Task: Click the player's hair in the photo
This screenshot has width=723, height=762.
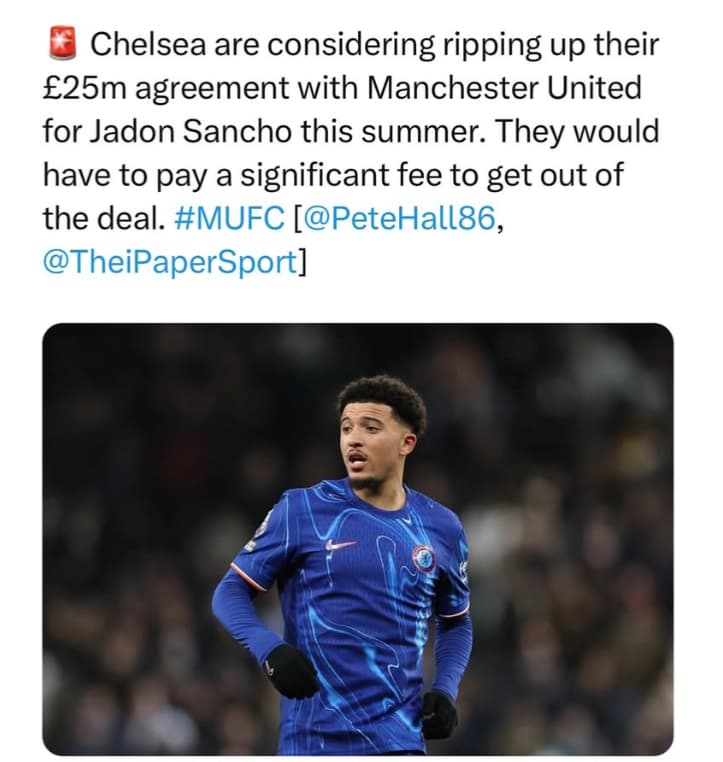Action: point(383,396)
